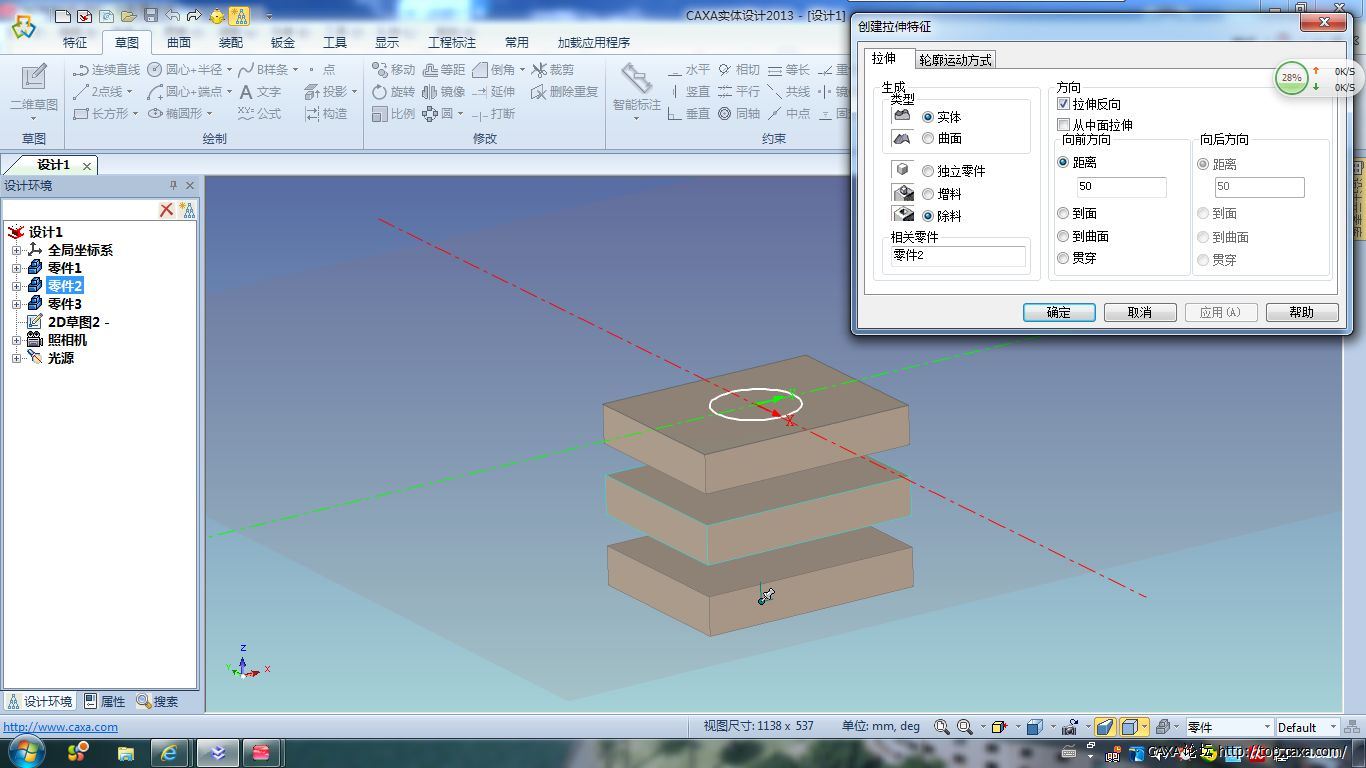Screen dimensions: 1366x768
Task: Select the 除料 remove material option
Action: (928, 216)
